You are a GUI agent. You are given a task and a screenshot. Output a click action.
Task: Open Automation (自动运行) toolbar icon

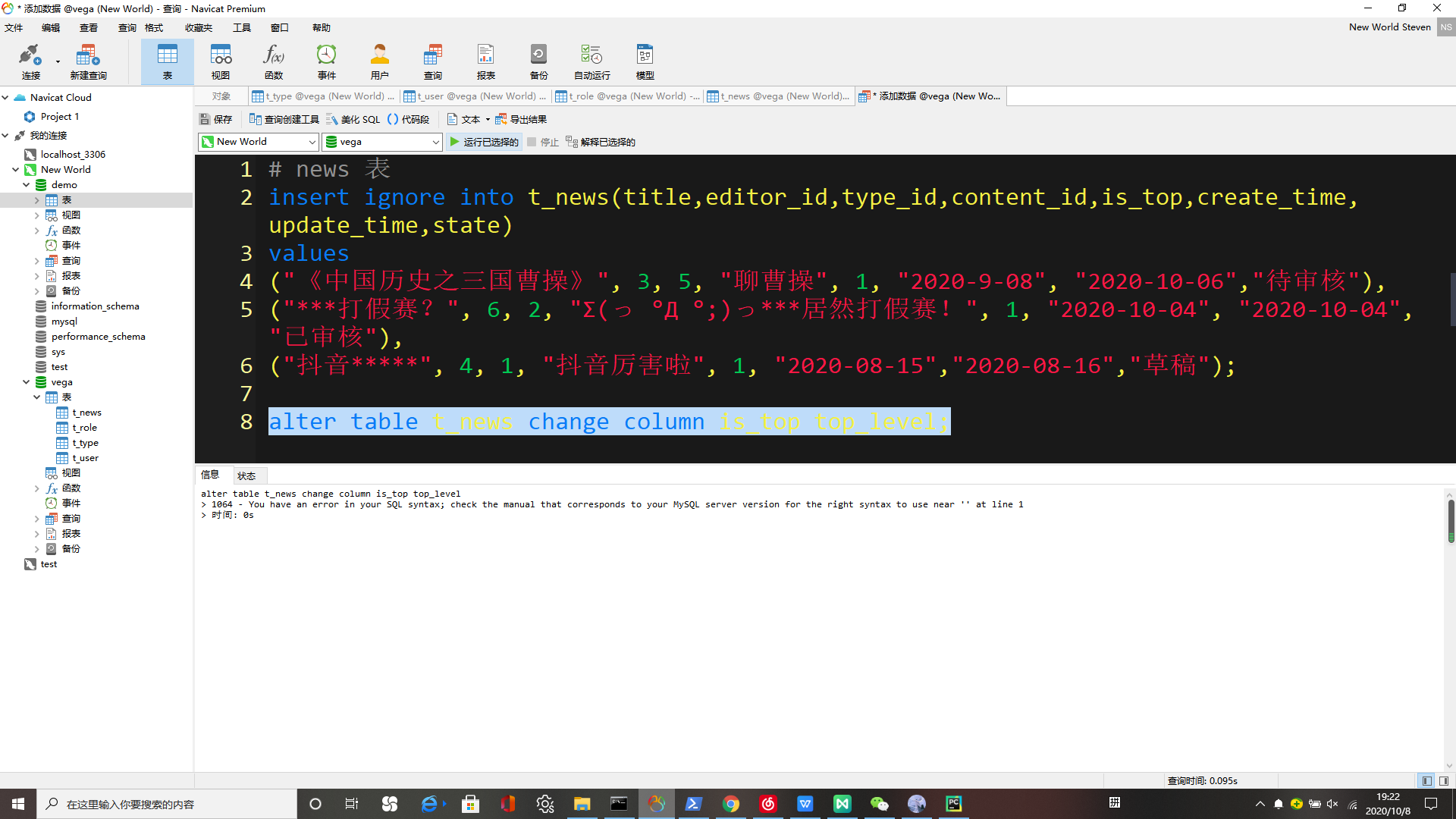click(x=592, y=61)
